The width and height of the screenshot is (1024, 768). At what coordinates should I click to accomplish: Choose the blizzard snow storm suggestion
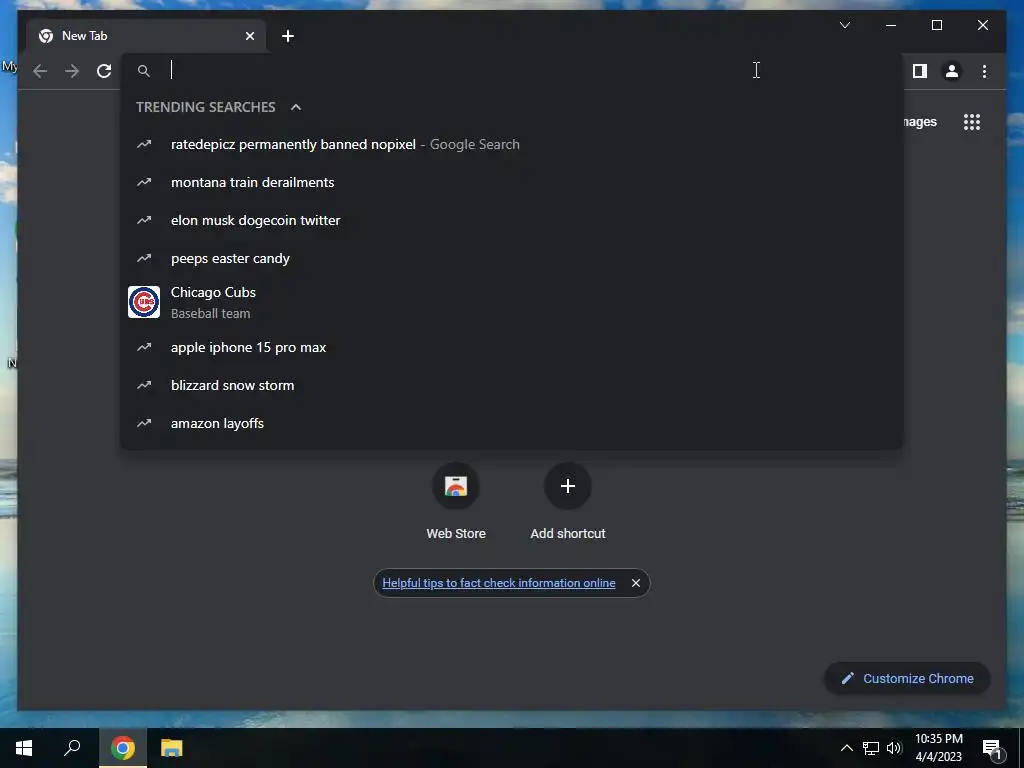pyautogui.click(x=512, y=385)
